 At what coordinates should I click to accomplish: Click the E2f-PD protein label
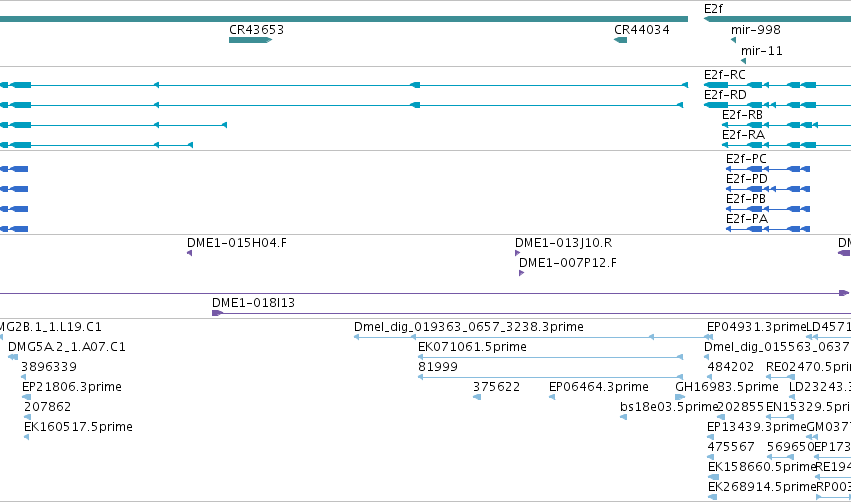(747, 179)
